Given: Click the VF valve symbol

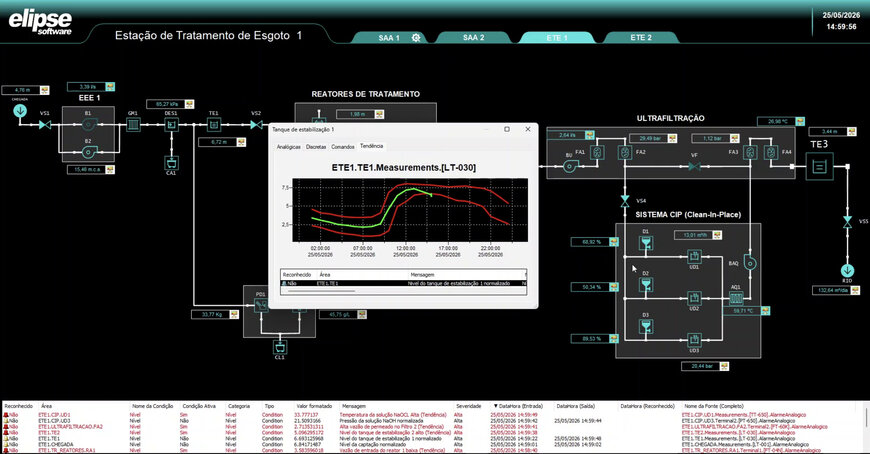Looking at the screenshot, I should coord(694,167).
